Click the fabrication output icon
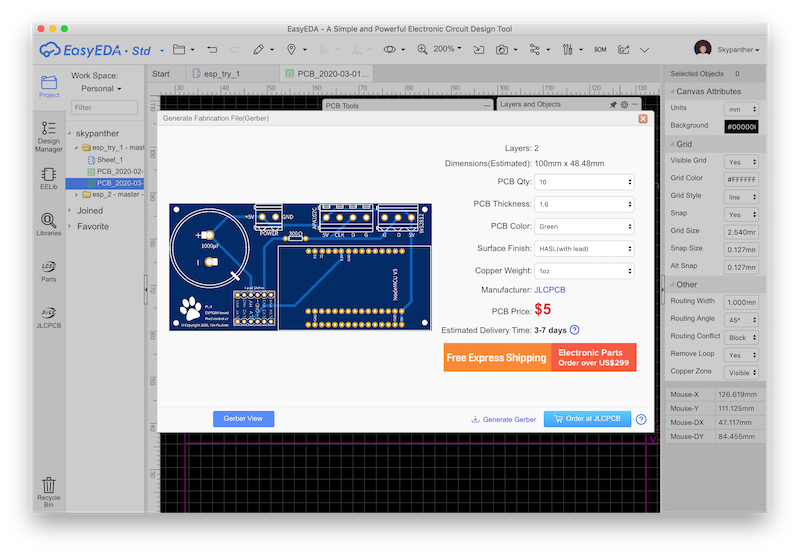 623,49
